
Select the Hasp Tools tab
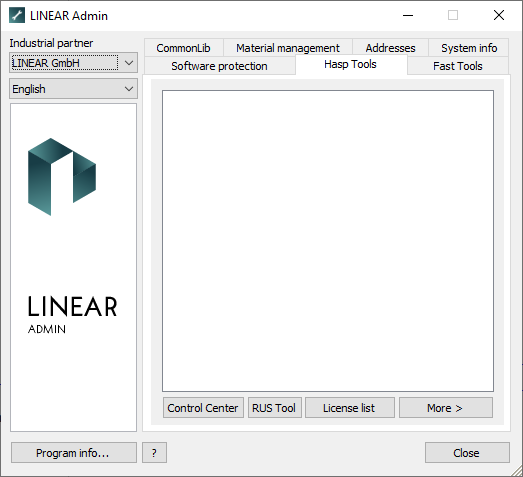click(351, 64)
